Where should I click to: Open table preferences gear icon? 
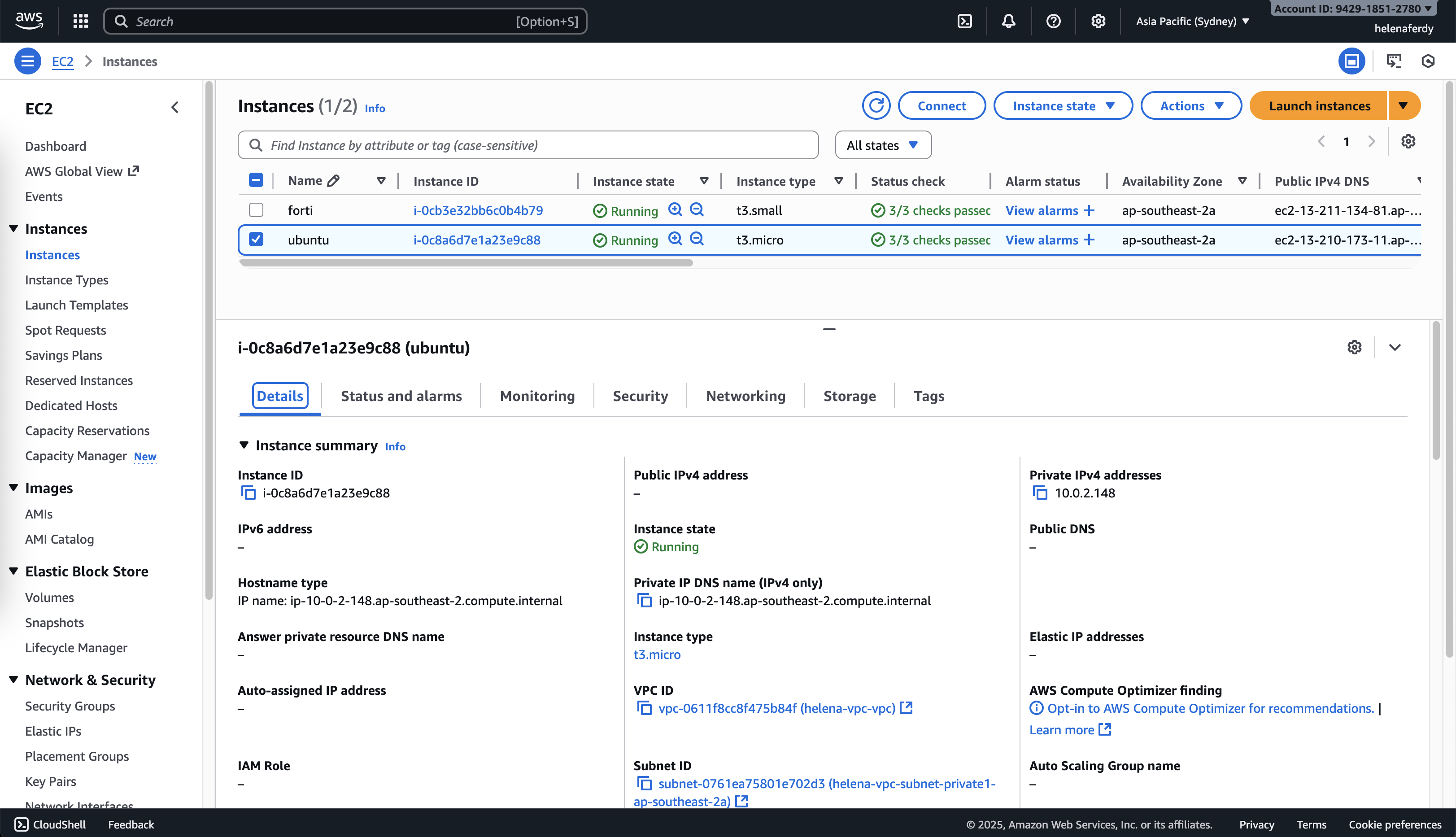pos(1408,141)
